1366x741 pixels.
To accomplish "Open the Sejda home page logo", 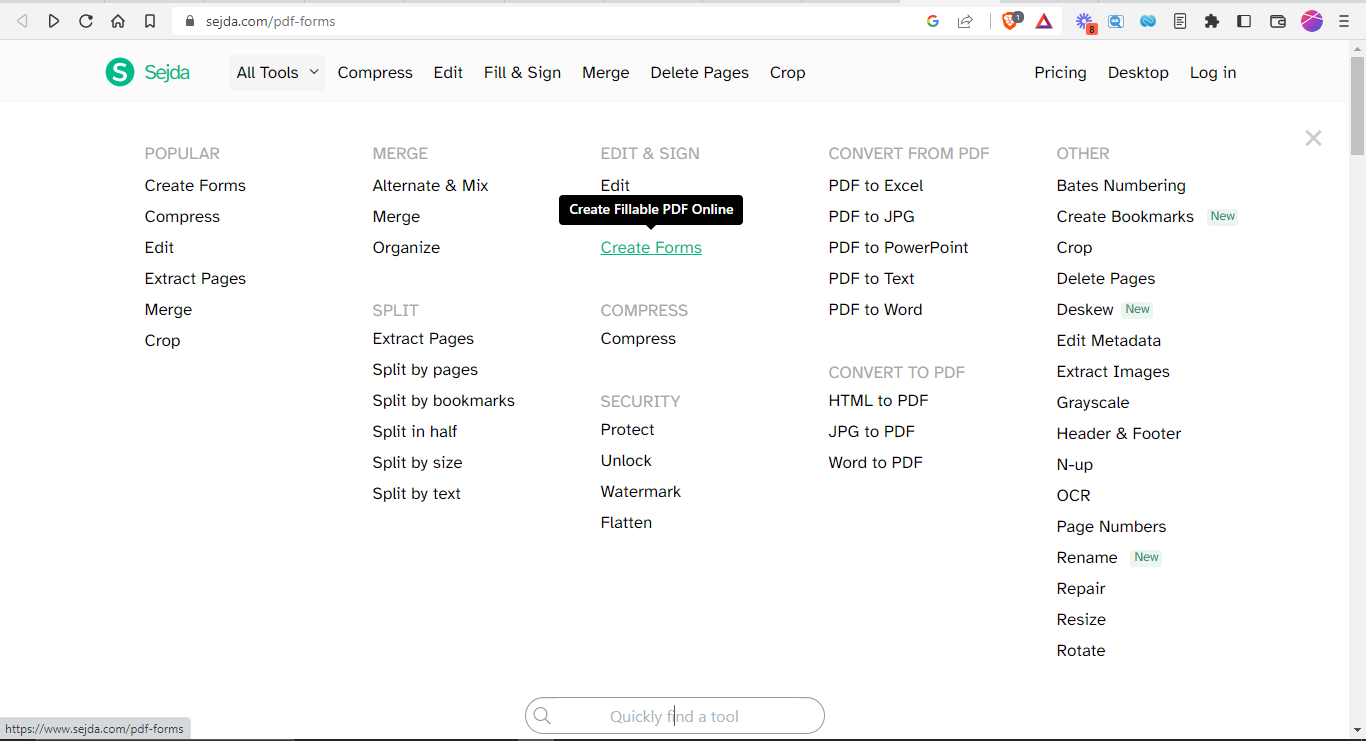I will tap(147, 71).
